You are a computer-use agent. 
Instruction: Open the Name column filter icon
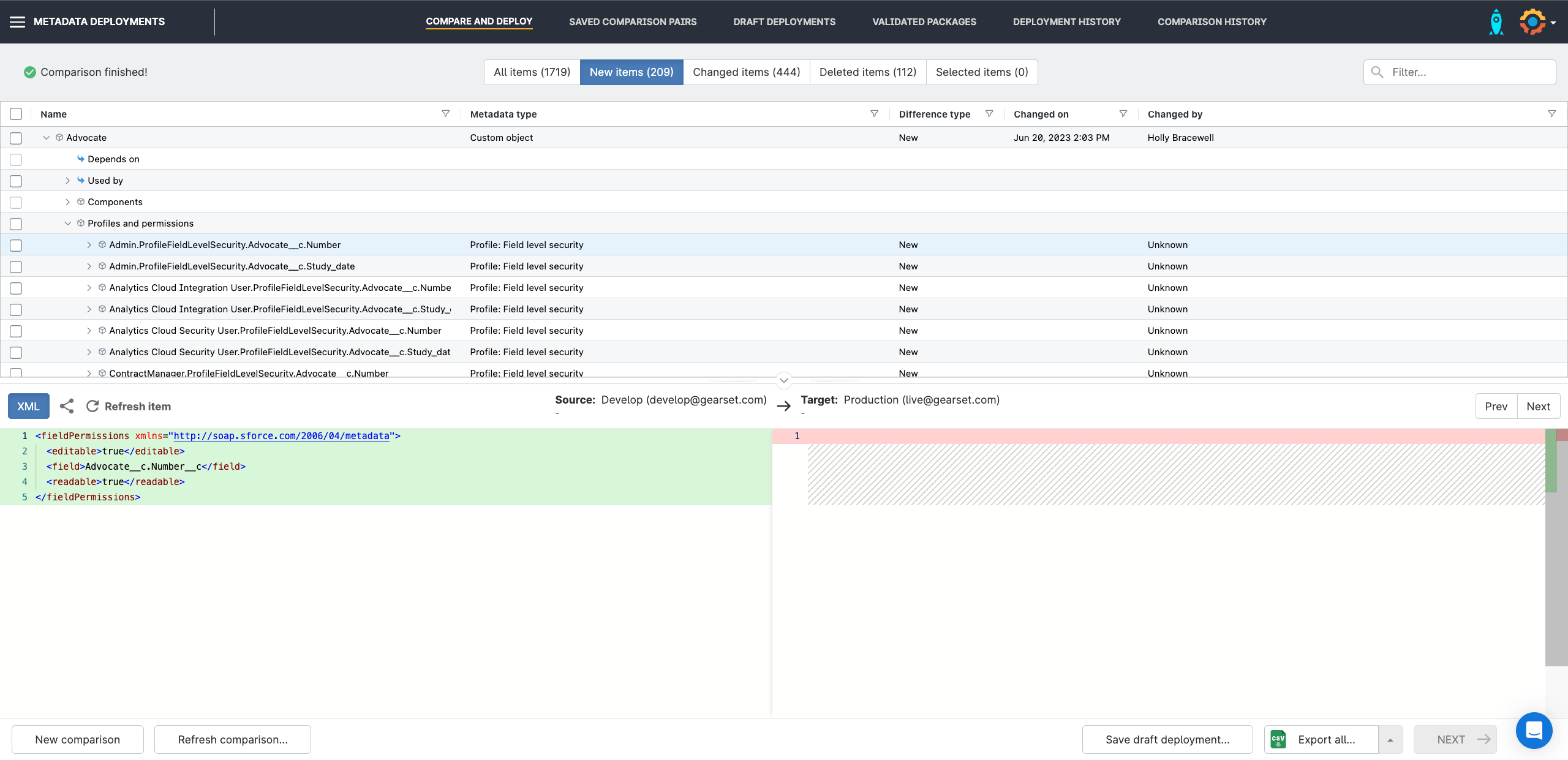pos(446,114)
